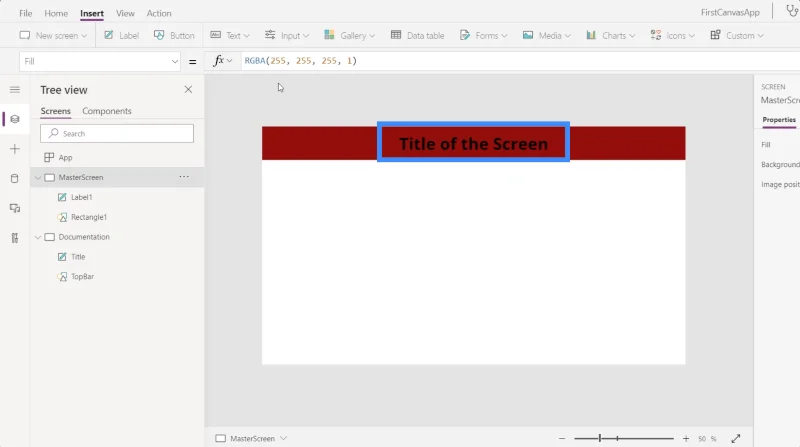Open the MasterScreen selector in status bar

click(x=251, y=438)
